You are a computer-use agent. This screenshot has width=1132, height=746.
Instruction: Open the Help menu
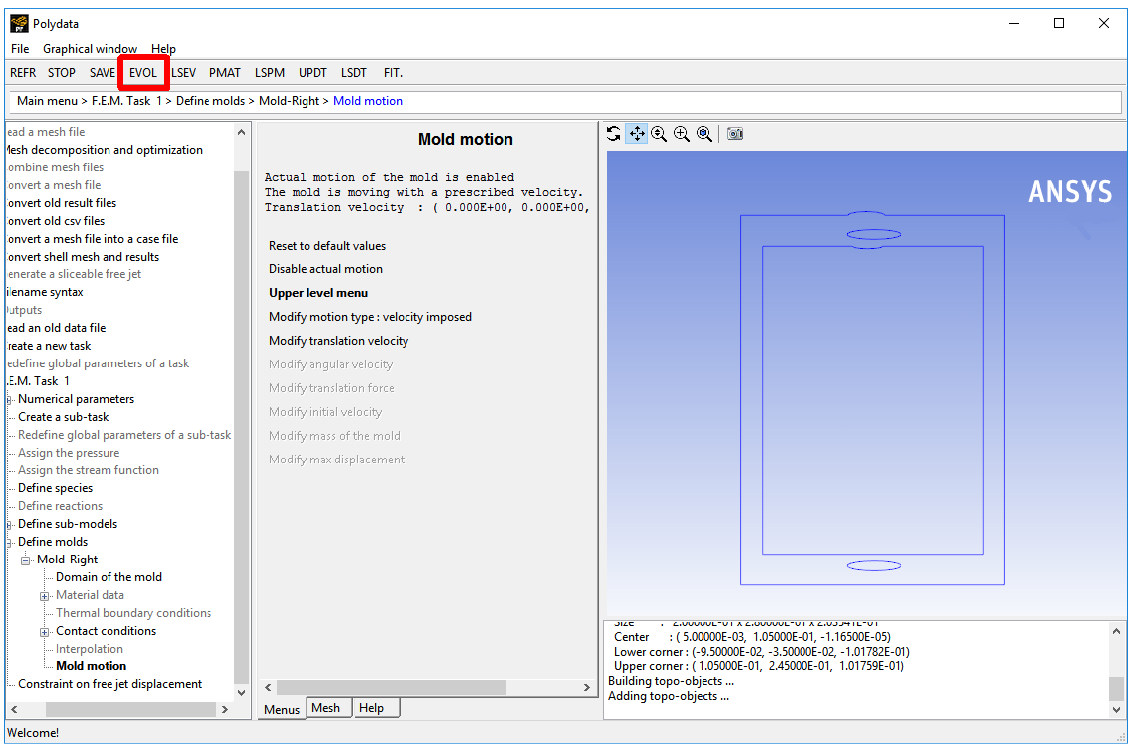pyautogui.click(x=163, y=48)
